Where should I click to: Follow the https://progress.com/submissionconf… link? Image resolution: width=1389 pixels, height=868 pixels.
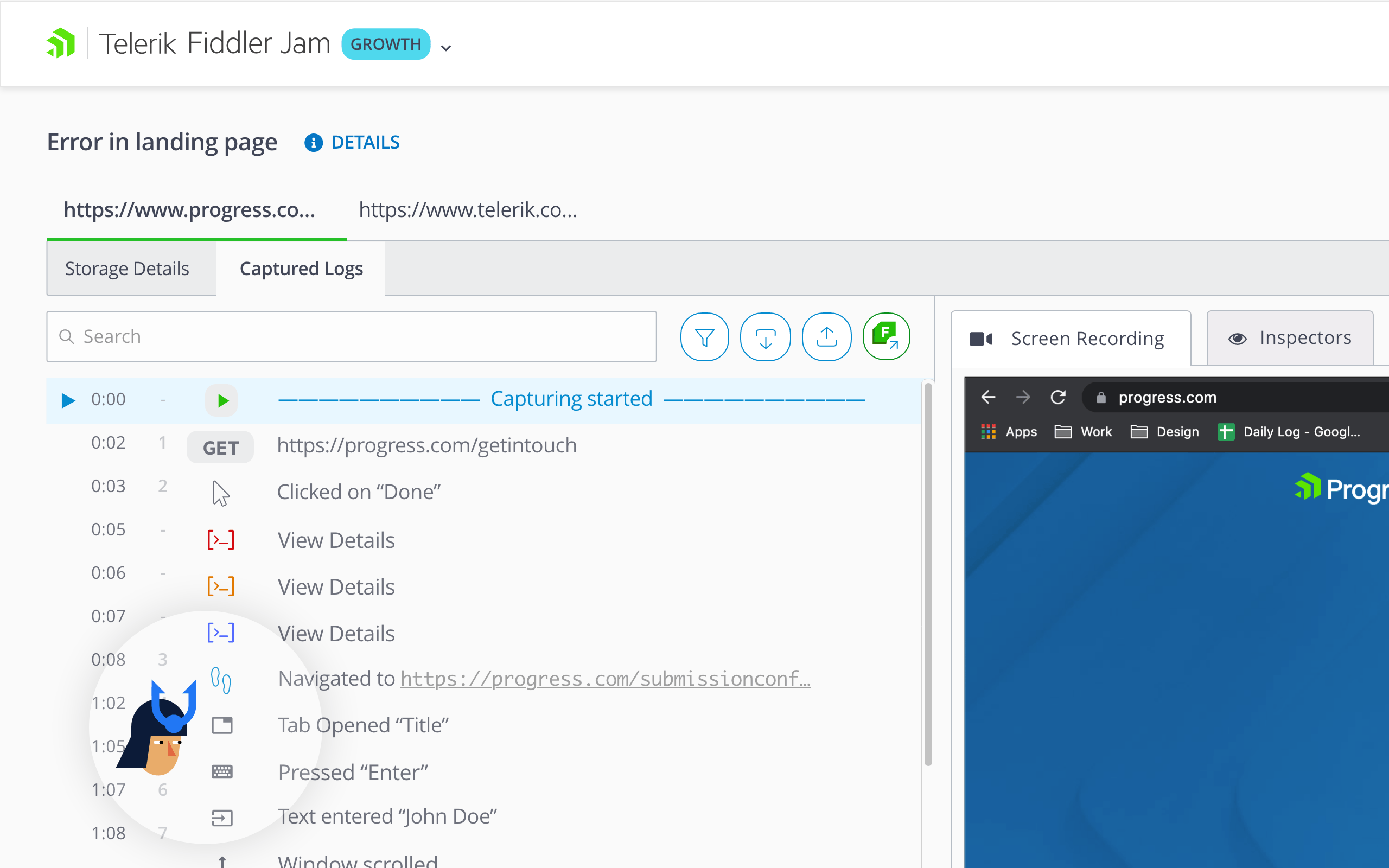coord(605,679)
